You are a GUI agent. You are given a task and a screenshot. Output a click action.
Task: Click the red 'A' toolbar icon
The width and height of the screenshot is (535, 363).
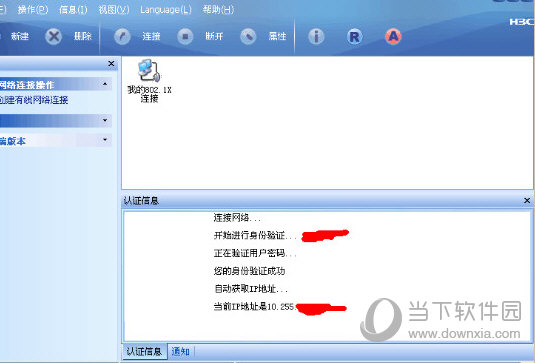393,36
